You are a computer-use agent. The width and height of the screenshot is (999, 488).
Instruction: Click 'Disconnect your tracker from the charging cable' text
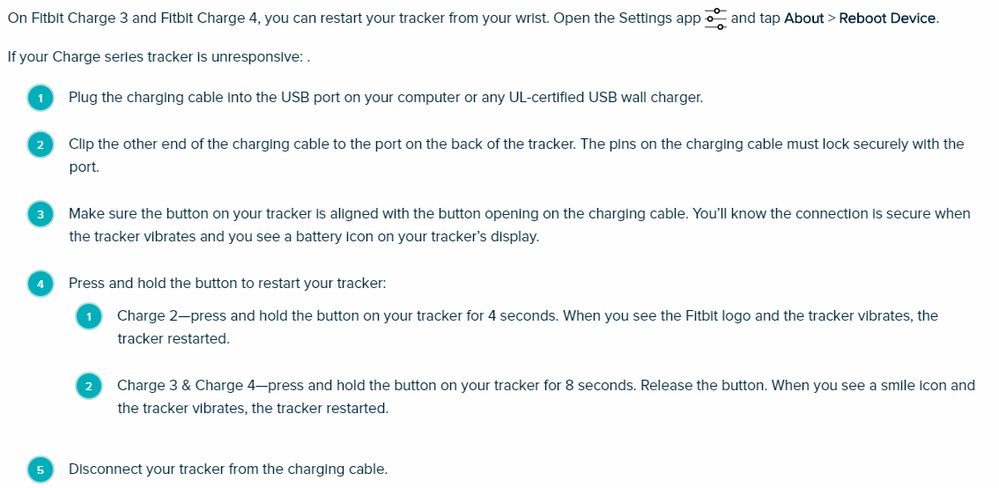point(228,469)
